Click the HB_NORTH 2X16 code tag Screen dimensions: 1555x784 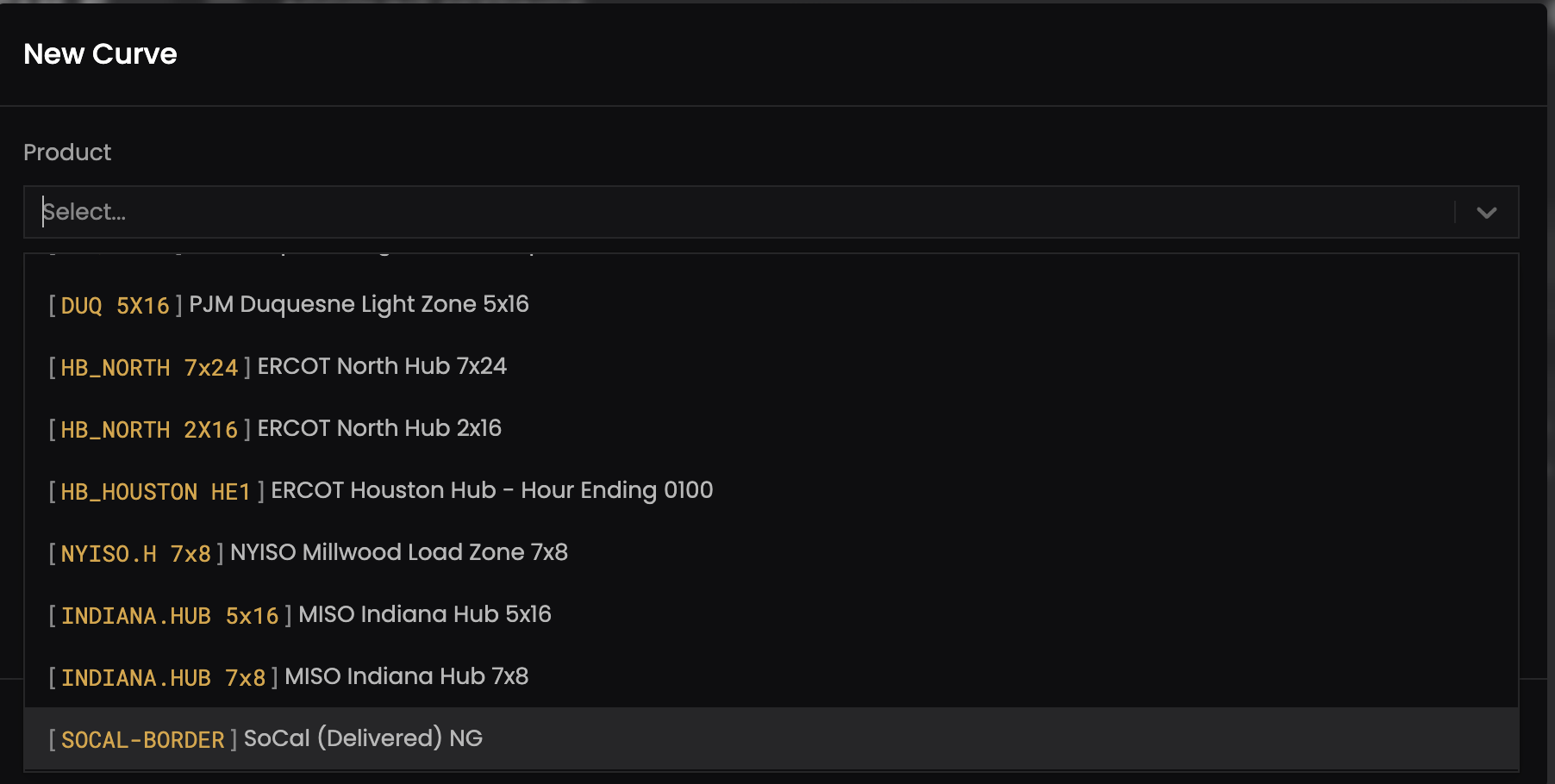(x=149, y=430)
